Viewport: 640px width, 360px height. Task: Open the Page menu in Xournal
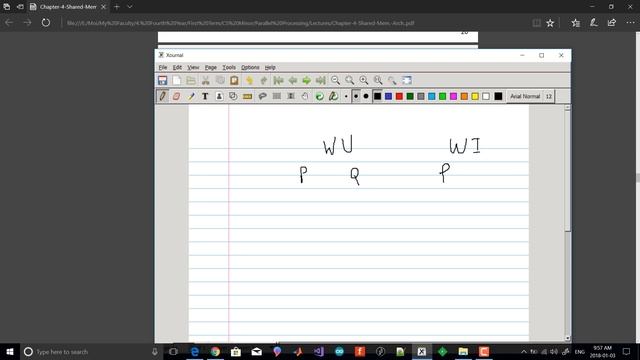point(211,67)
